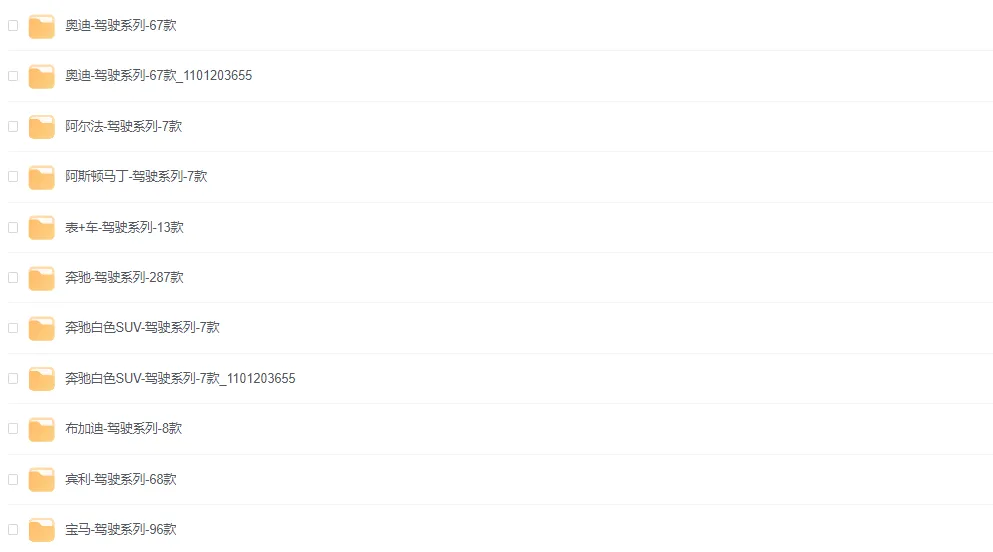Viewport: 993px width, 552px height.
Task: Click folder icon beside 阿尔法-驾驶系列-7款
Action: coord(41,127)
